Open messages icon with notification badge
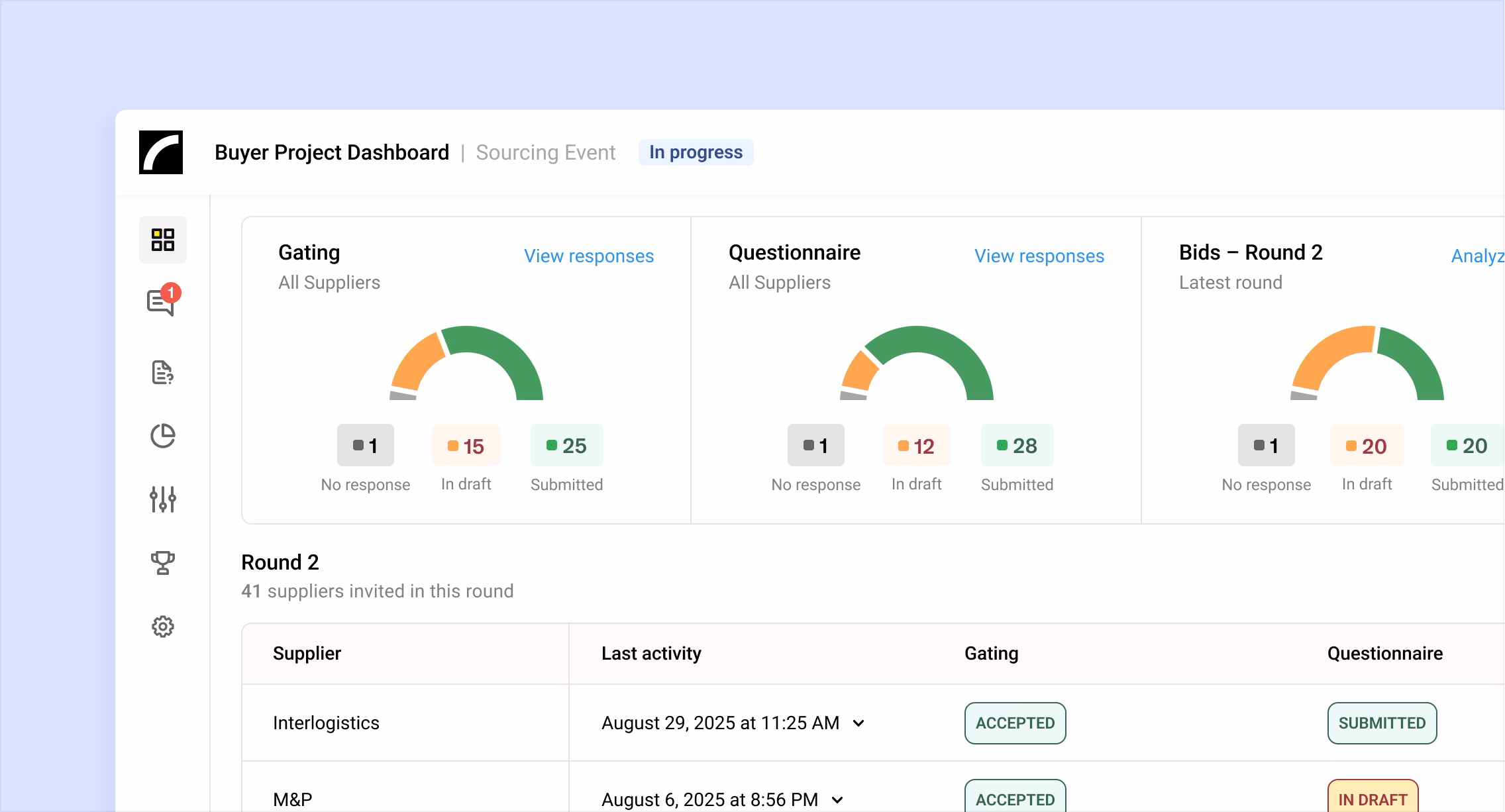Screen dimensions: 1505x812 pos(162,303)
